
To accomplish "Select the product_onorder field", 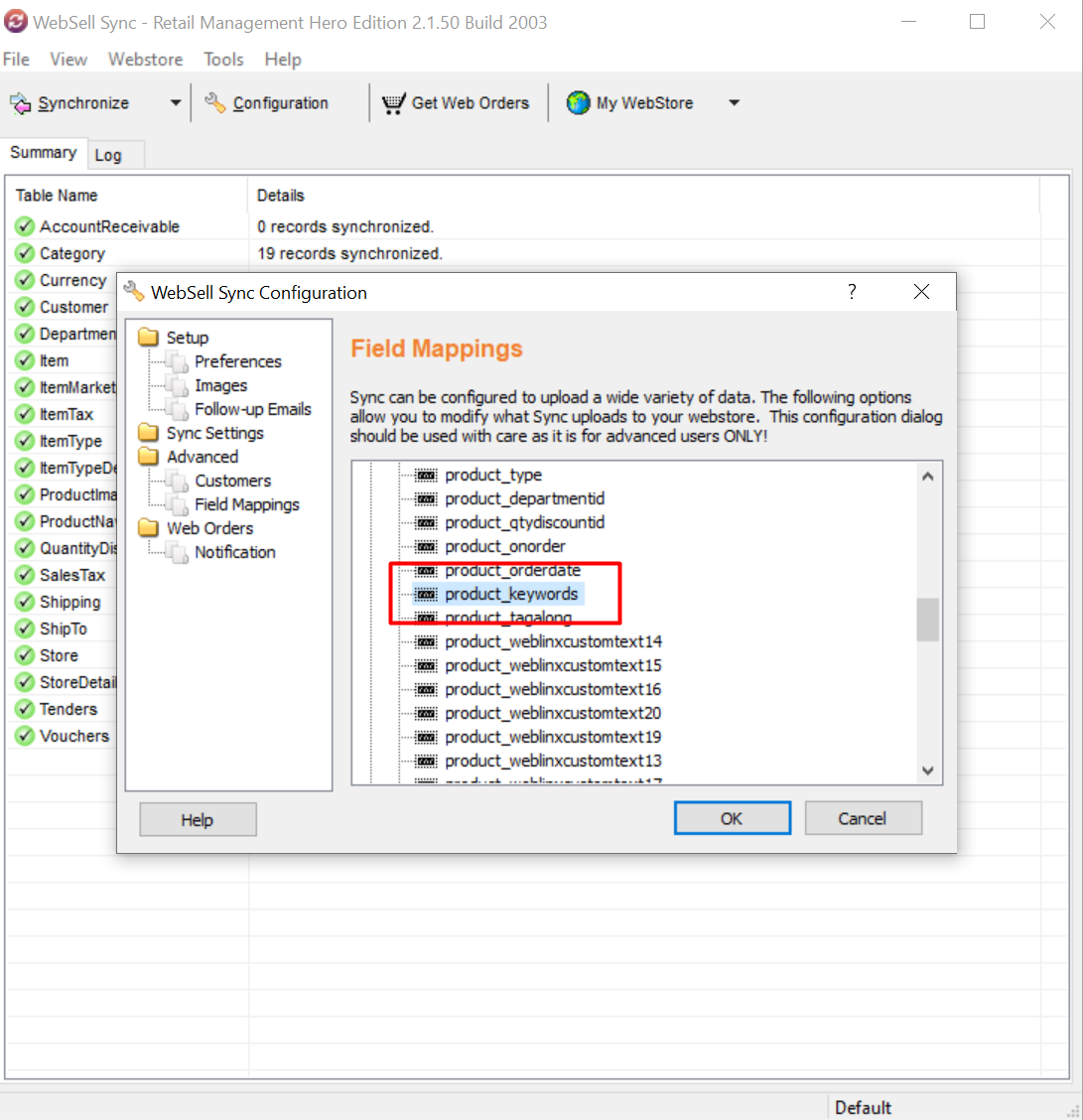I will click(504, 546).
